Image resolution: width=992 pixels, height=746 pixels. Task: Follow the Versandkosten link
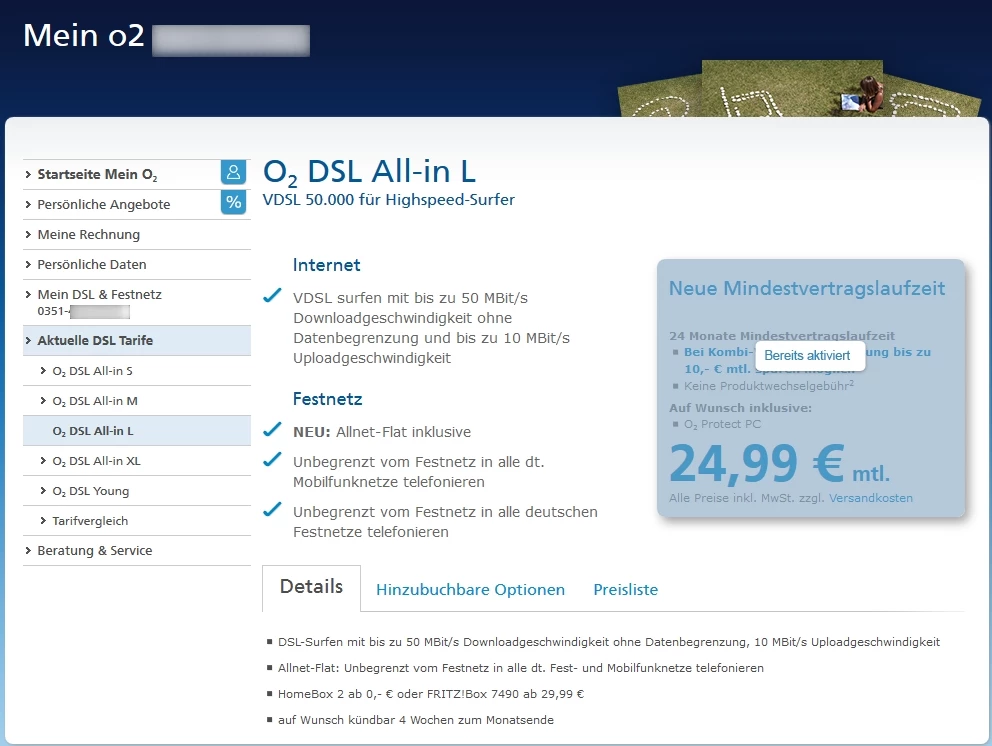[871, 498]
